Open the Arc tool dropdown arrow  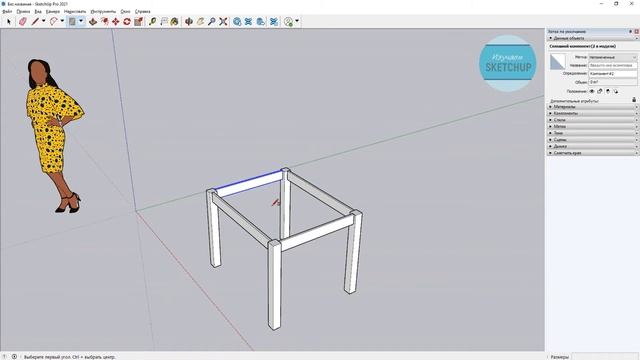coord(62,21)
